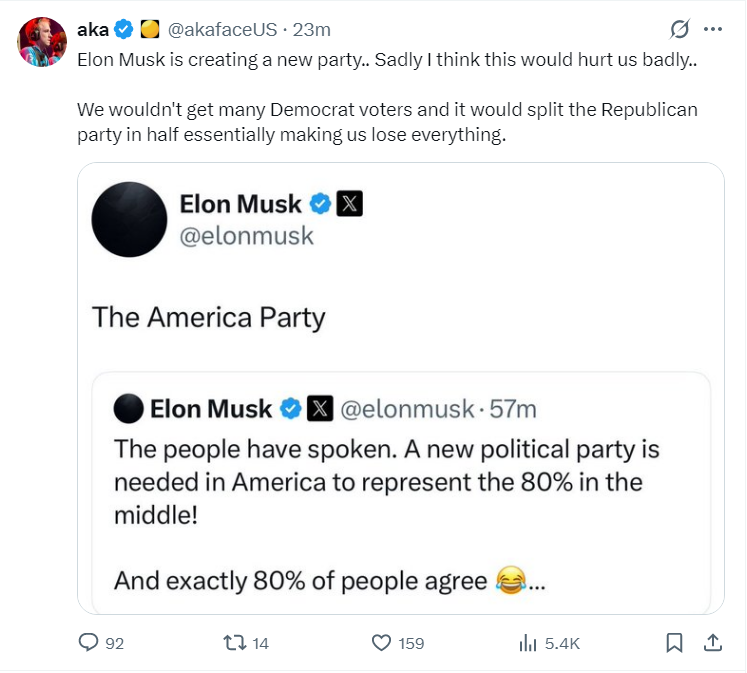Click the display name 'aka'
This screenshot has height=673, width=747.
coord(93,30)
